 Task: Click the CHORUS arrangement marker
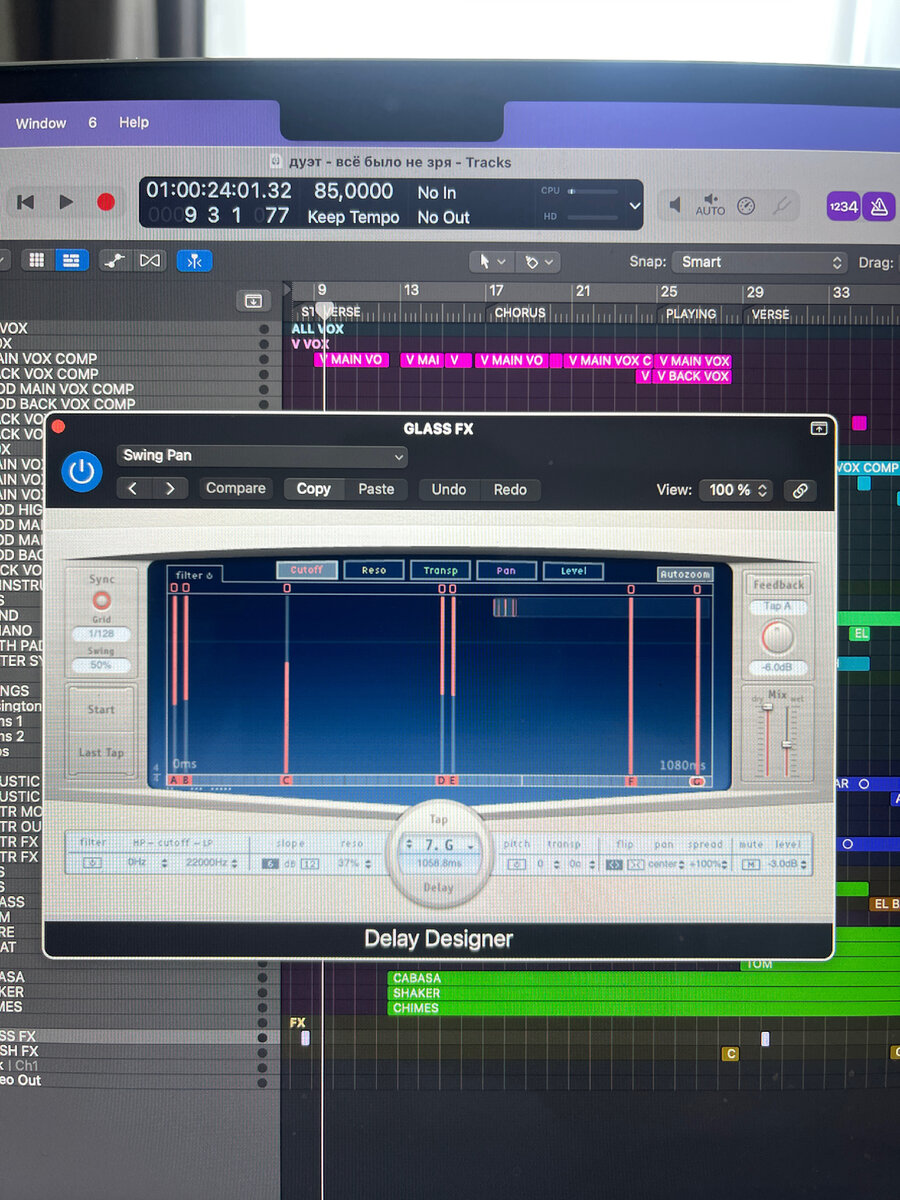tap(520, 313)
